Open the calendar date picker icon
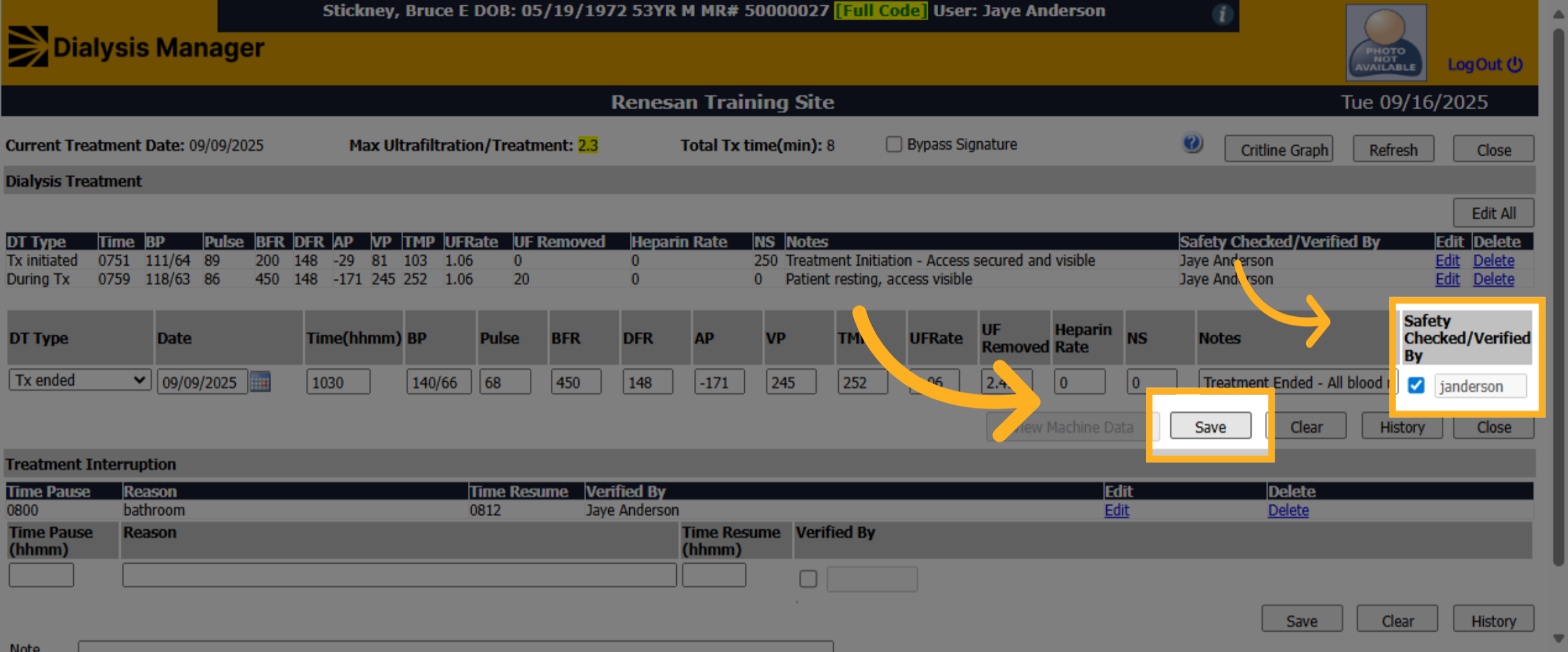Viewport: 1568px width, 652px height. pyautogui.click(x=260, y=382)
